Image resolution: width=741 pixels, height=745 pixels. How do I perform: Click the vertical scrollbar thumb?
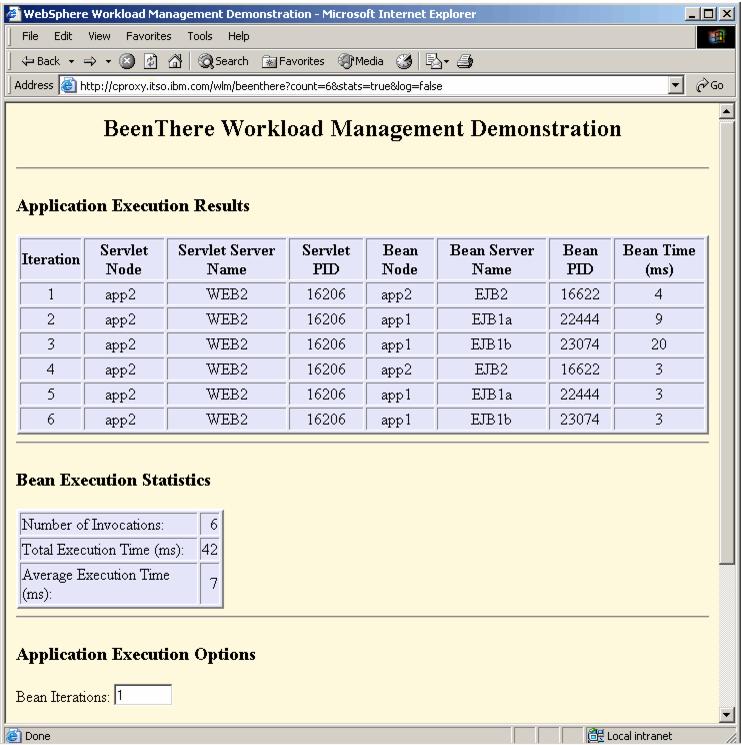[727, 341]
